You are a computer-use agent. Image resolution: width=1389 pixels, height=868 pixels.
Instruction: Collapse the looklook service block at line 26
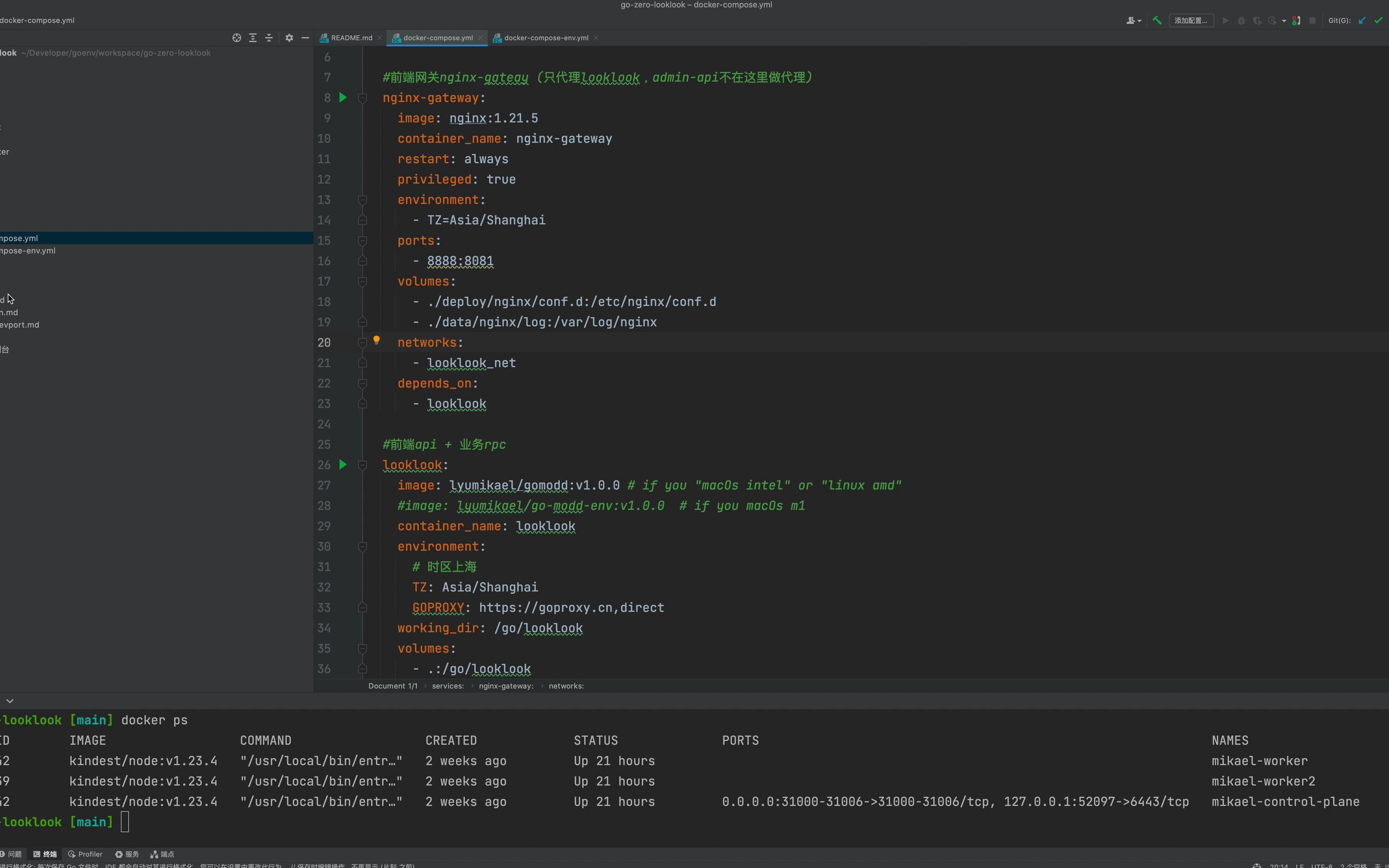pos(362,465)
